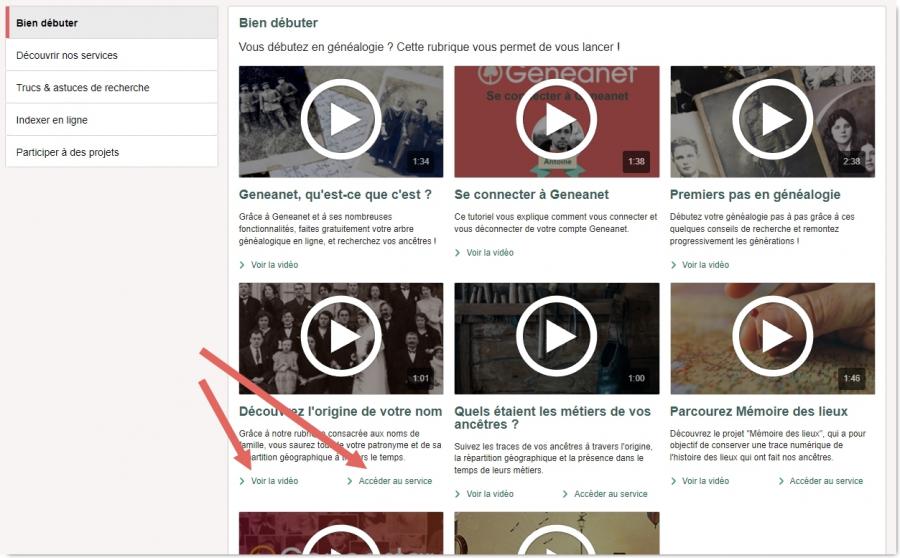Play the 'Découvrez l'origine de votre nom' video

[341, 338]
